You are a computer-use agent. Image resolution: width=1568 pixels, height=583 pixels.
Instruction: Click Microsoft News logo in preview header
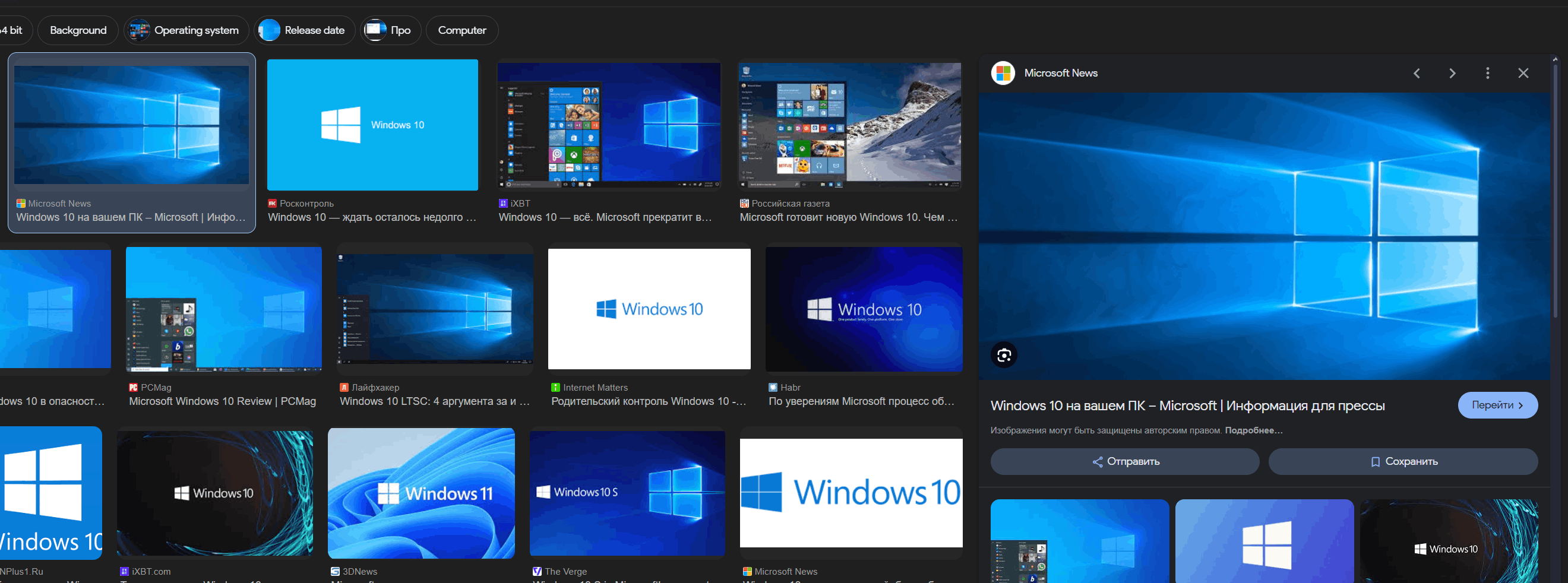[1003, 73]
